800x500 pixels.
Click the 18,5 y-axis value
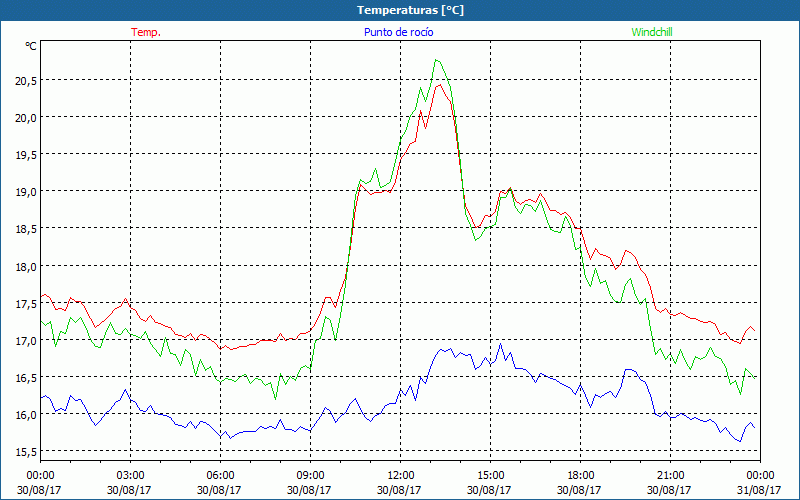click(x=26, y=229)
